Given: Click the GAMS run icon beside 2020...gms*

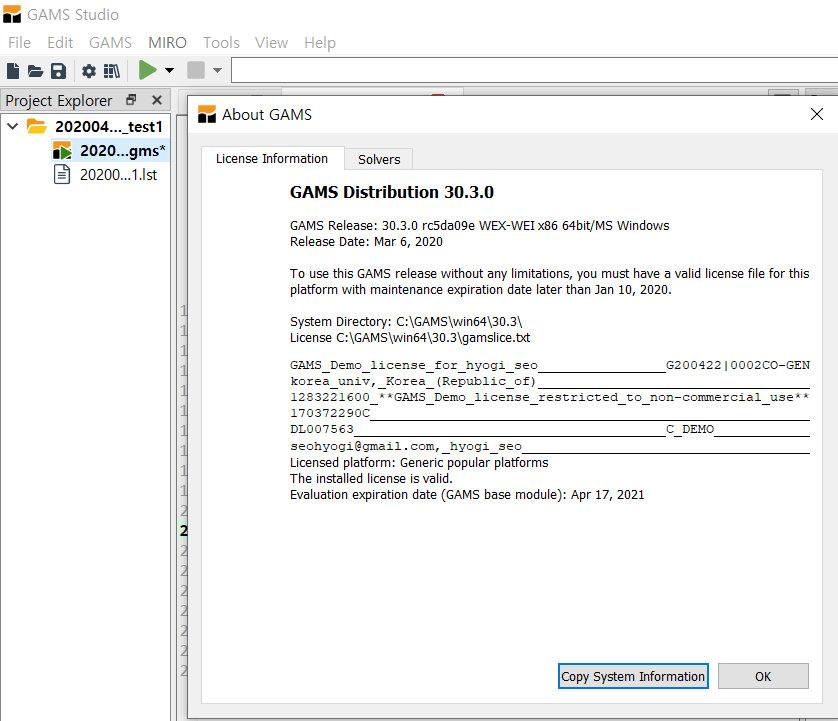Looking at the screenshot, I should [x=62, y=151].
